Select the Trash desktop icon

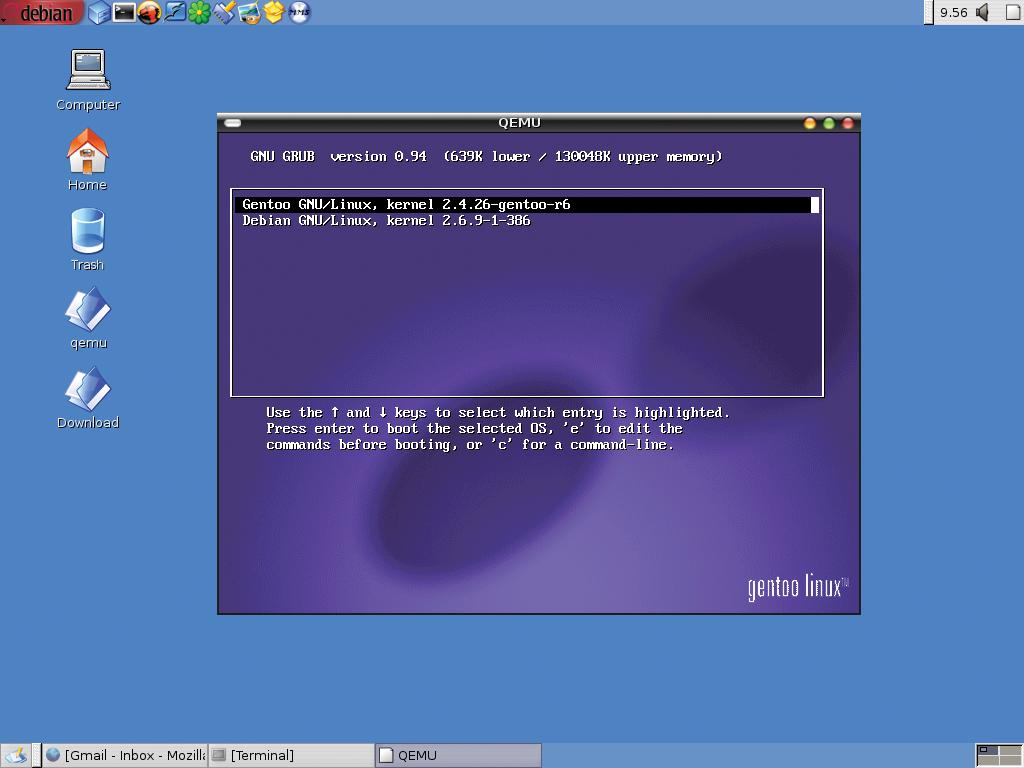point(88,239)
